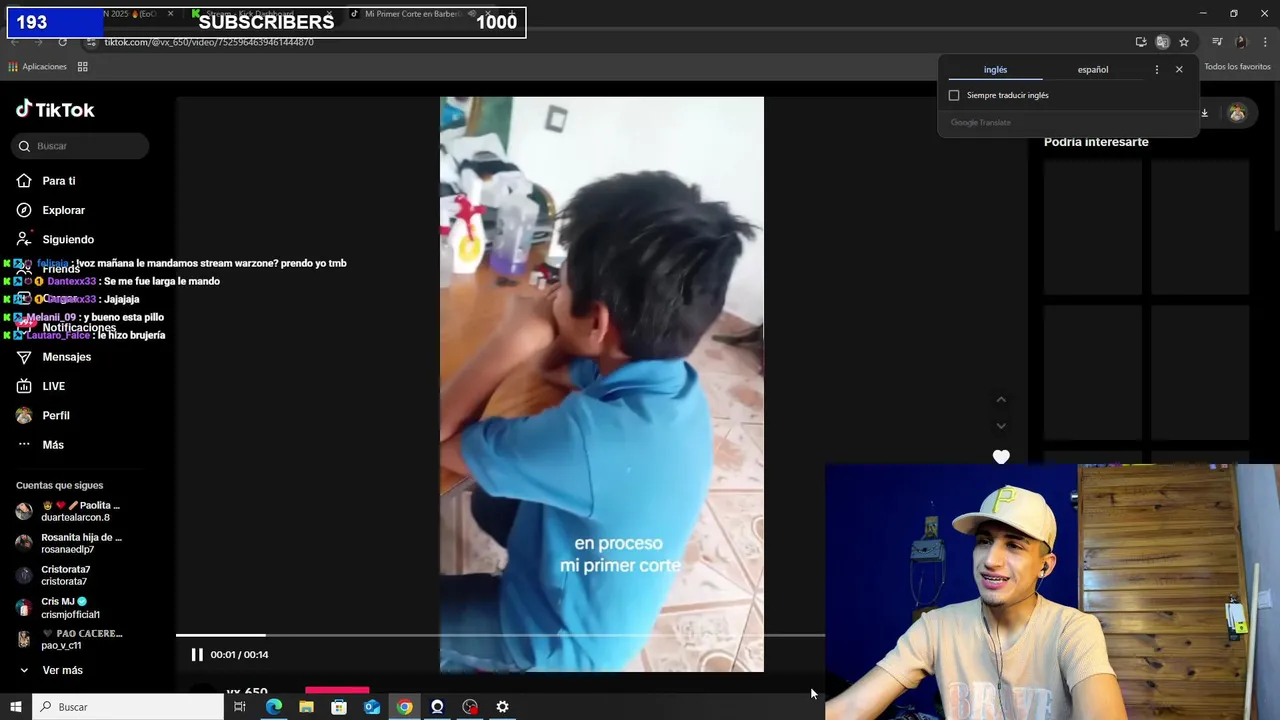
Task: Open Windows Settings gear on taskbar
Action: 502,707
